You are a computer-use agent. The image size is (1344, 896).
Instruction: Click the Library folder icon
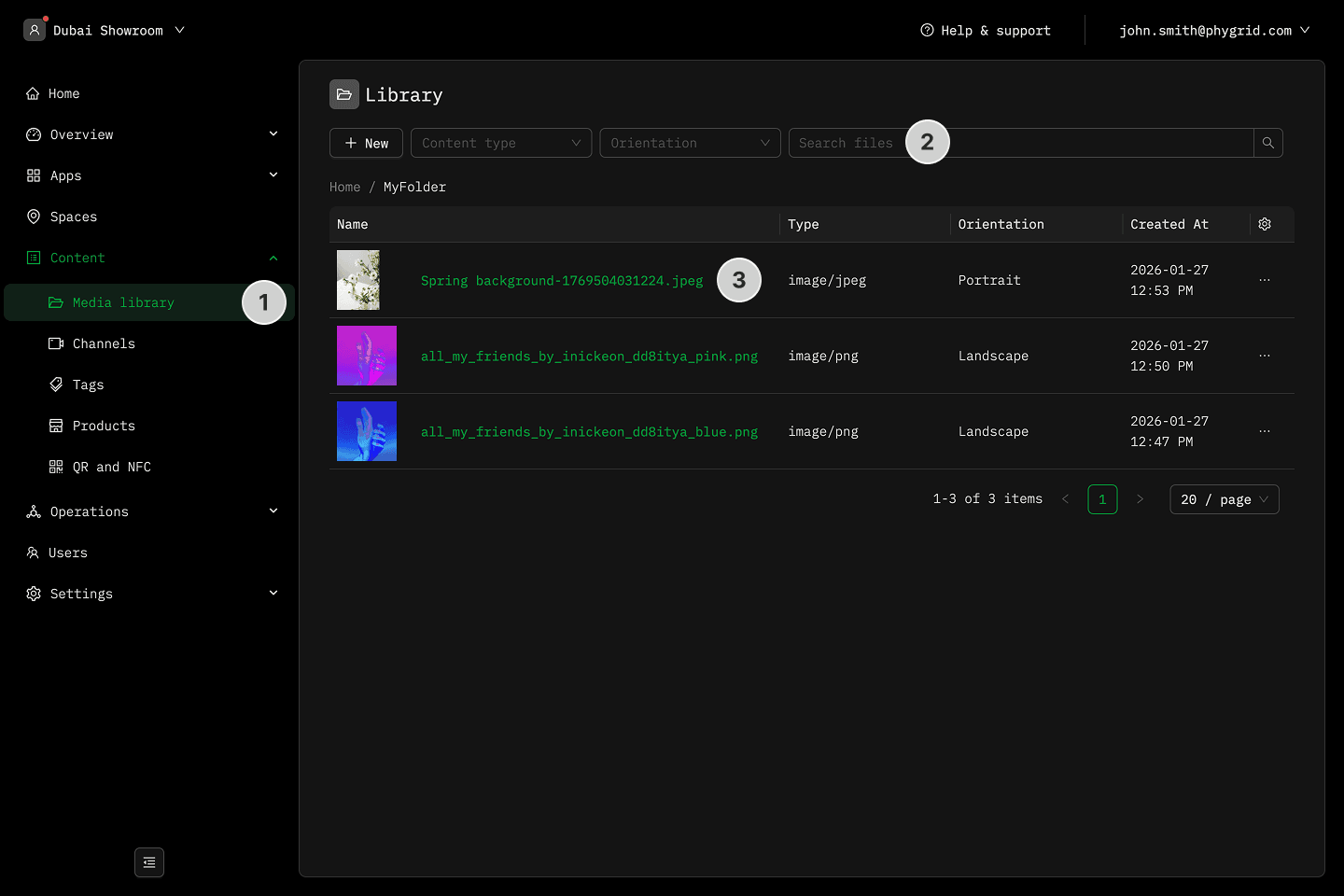pyautogui.click(x=344, y=94)
